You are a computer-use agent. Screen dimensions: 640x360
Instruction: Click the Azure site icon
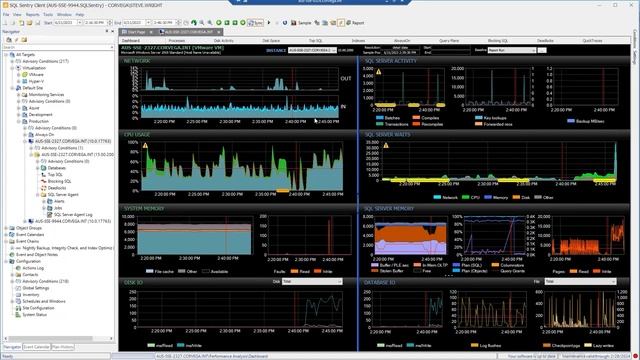tap(25, 108)
